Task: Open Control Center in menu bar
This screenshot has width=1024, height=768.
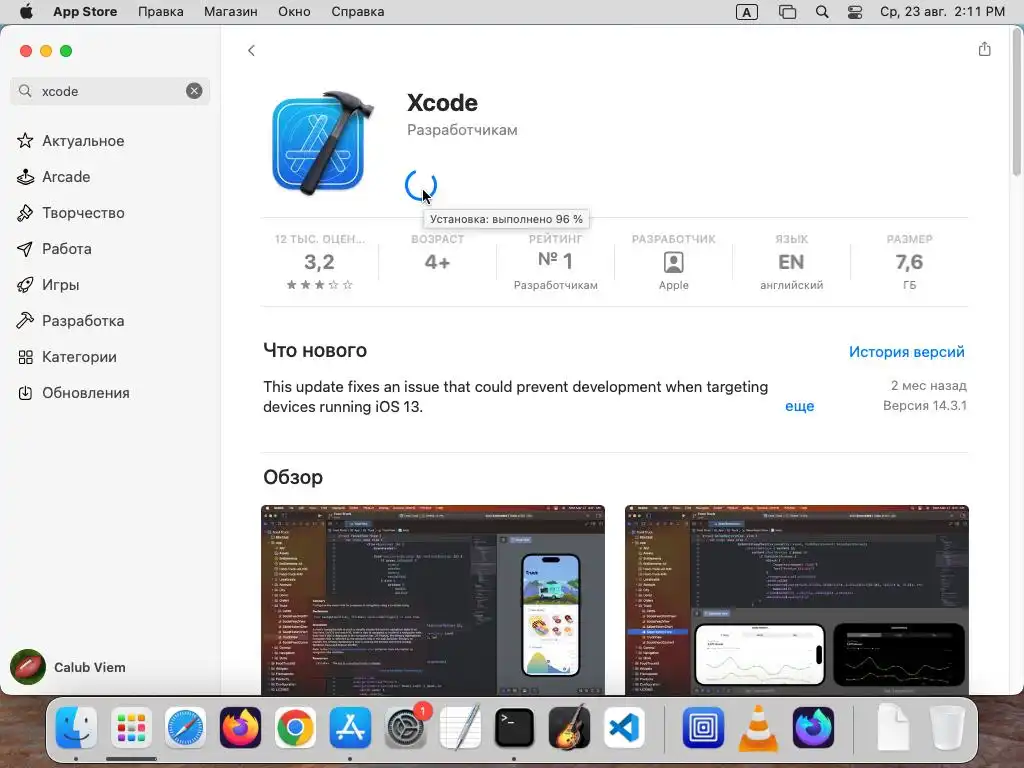Action: (855, 12)
